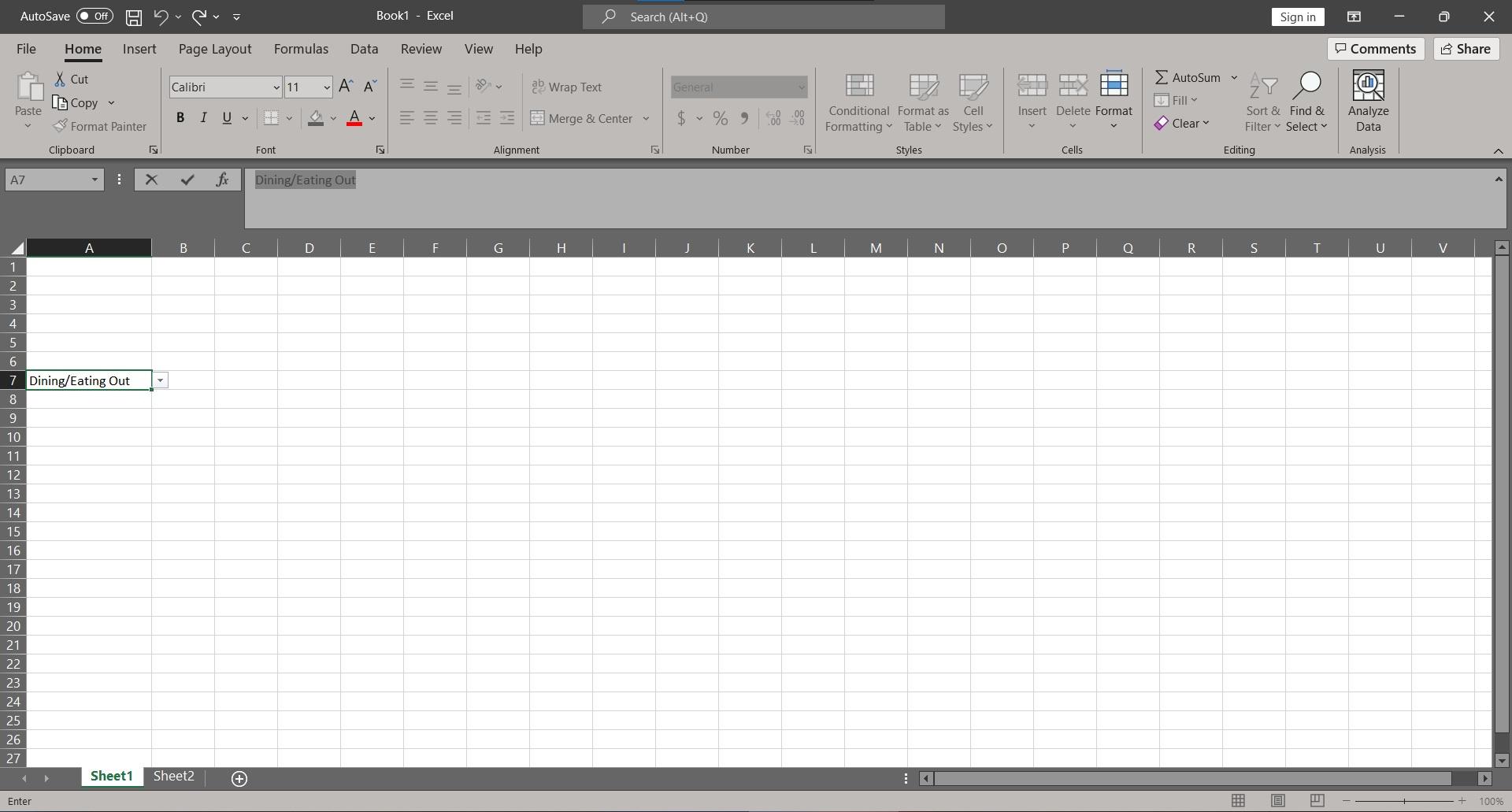Open the File menu
Screen dimensions: 1512x812
pos(26,49)
